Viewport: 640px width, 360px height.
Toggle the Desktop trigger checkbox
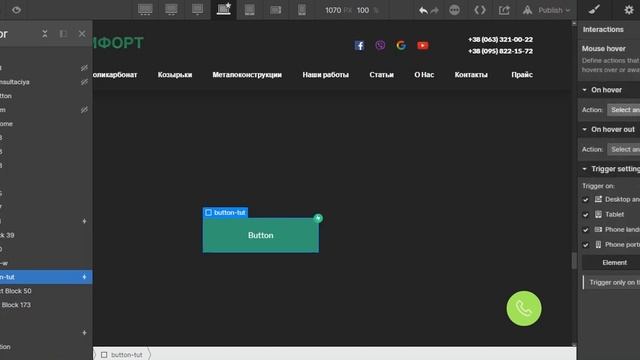(x=586, y=200)
